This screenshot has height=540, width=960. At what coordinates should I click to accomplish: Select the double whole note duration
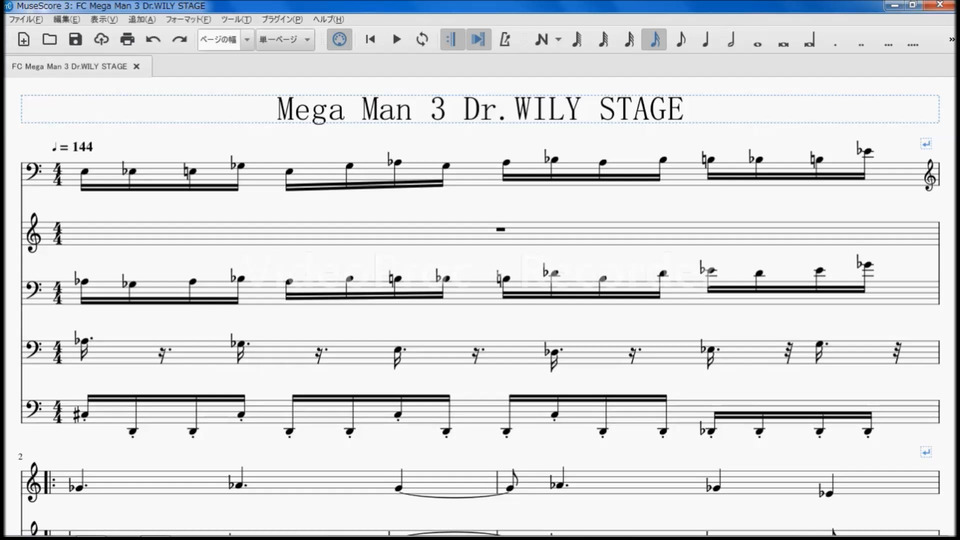tap(784, 43)
